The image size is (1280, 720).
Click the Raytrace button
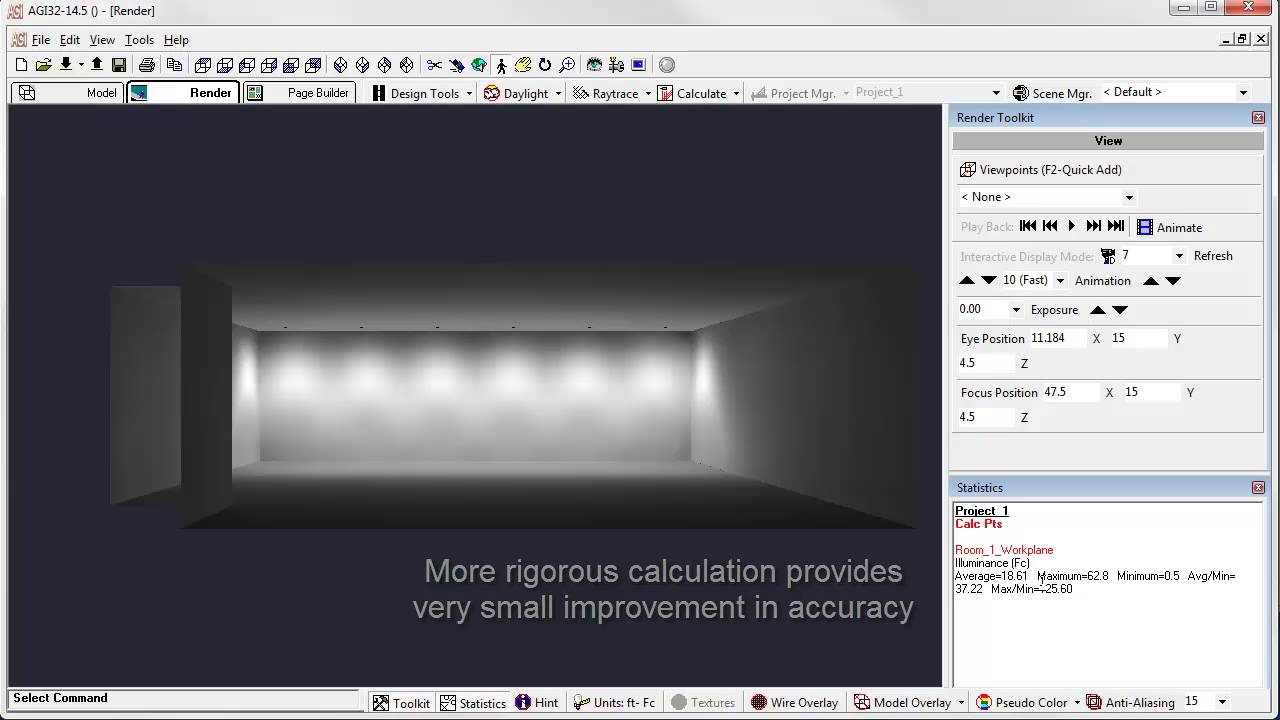click(x=605, y=94)
